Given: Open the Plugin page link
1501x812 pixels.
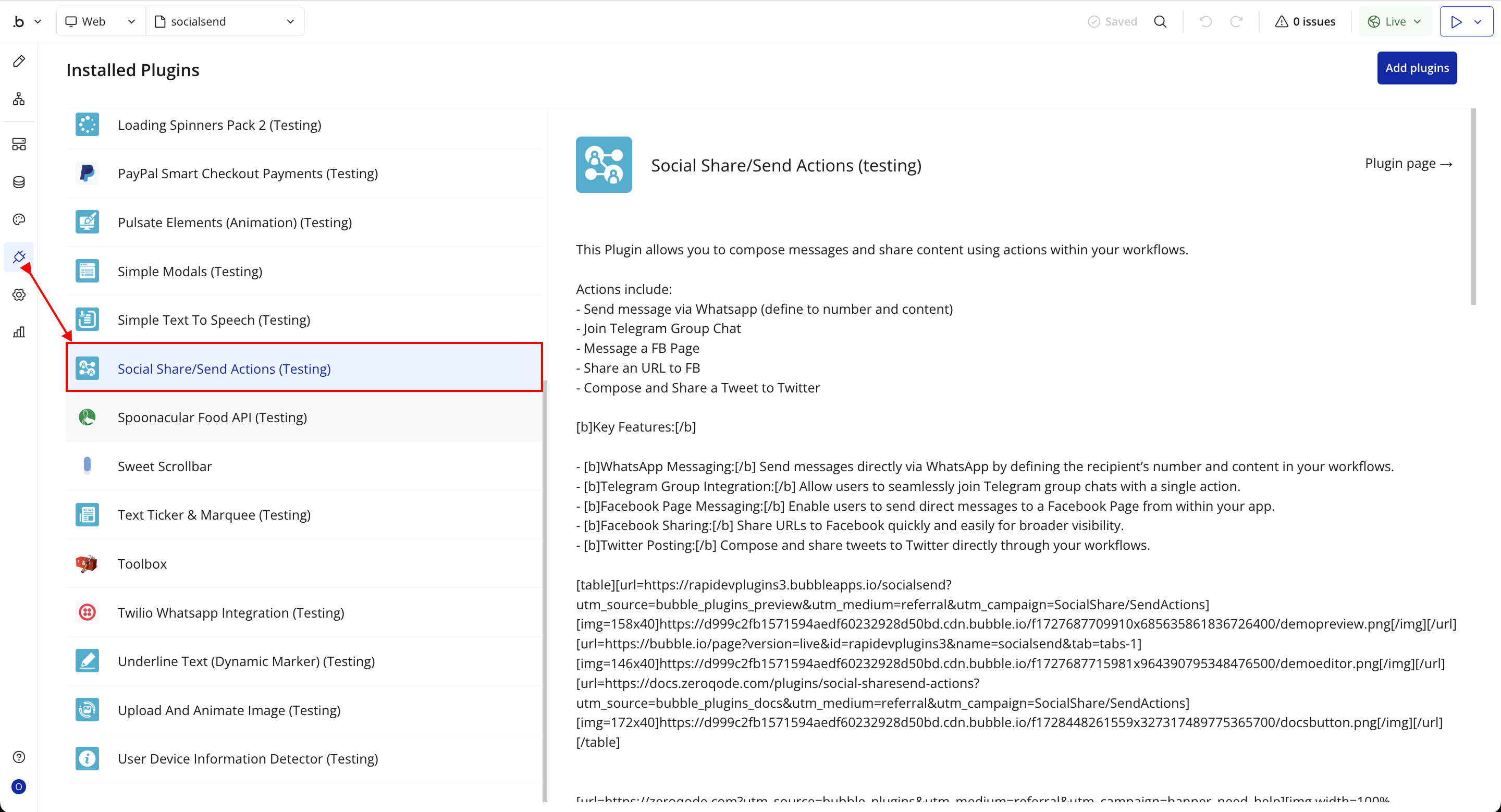Looking at the screenshot, I should tap(1408, 164).
